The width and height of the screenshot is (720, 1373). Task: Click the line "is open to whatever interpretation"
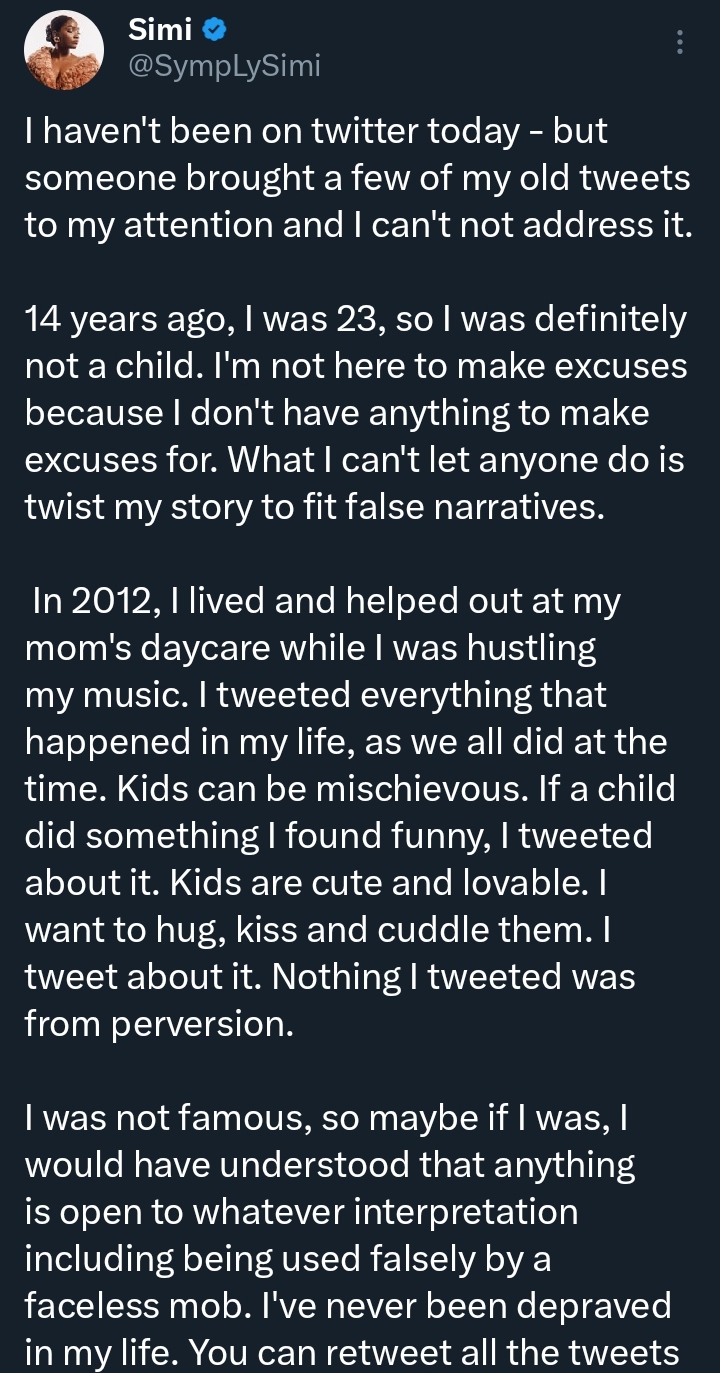(301, 1212)
